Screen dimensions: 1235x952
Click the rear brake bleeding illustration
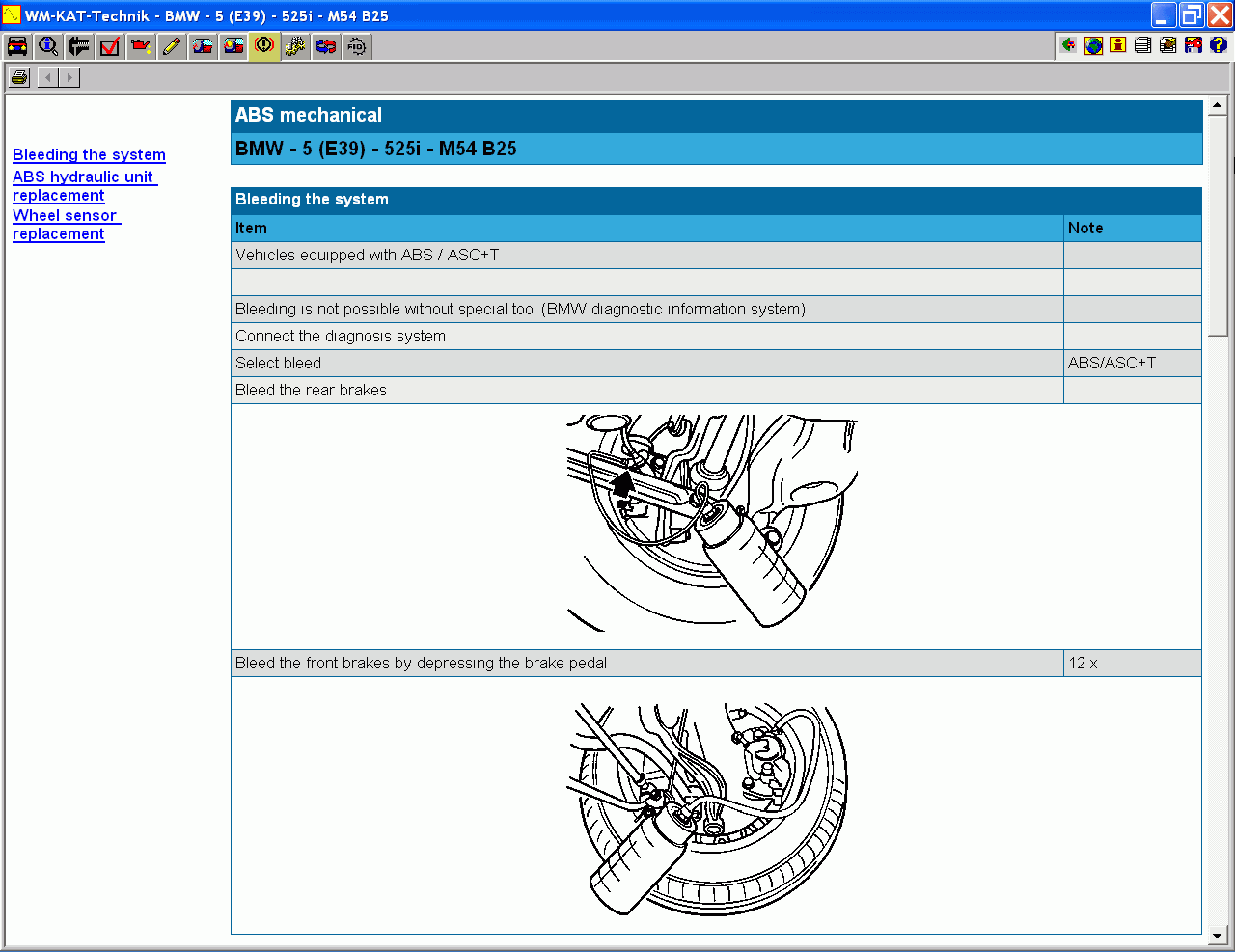pyautogui.click(x=712, y=523)
